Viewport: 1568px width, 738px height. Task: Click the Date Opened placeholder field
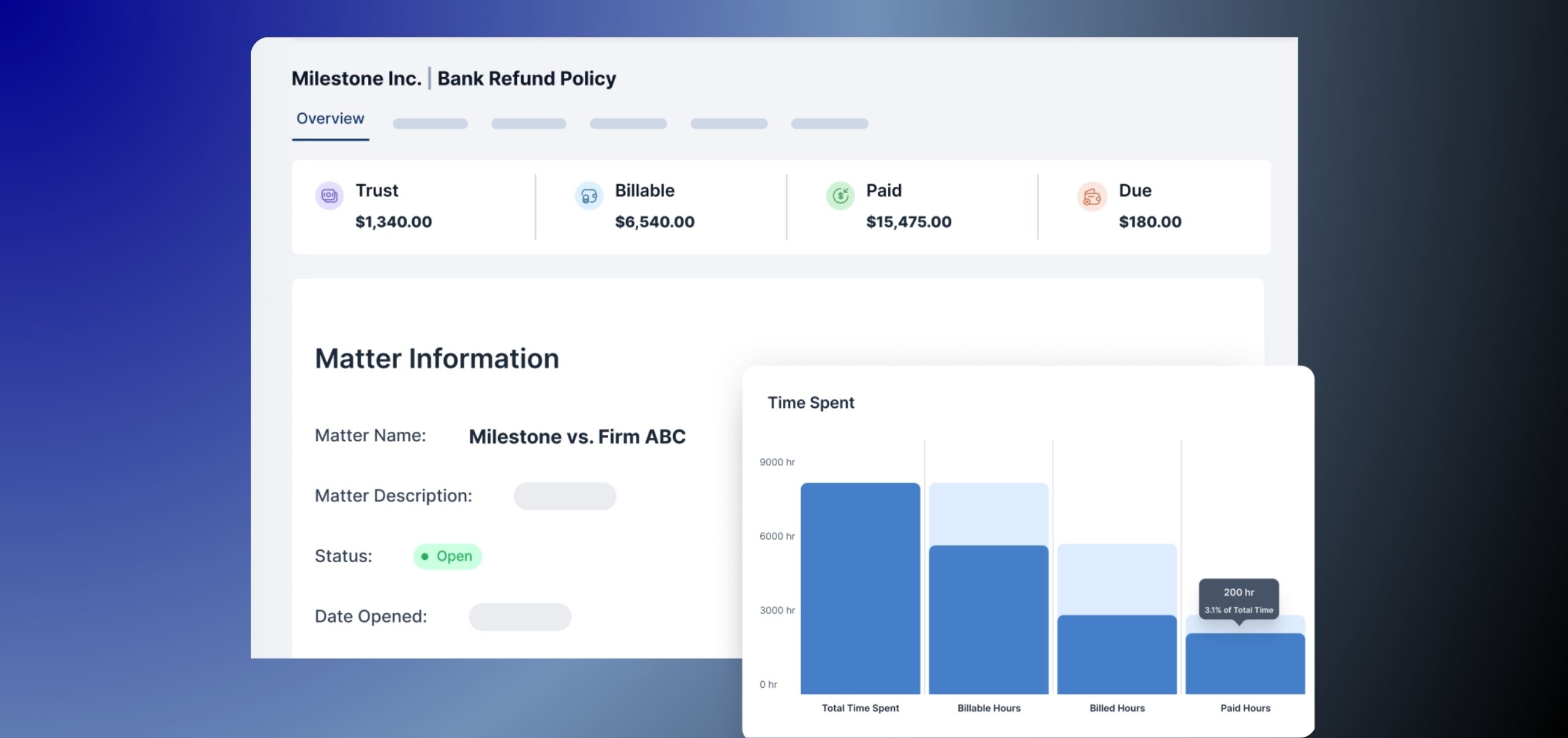coord(519,617)
